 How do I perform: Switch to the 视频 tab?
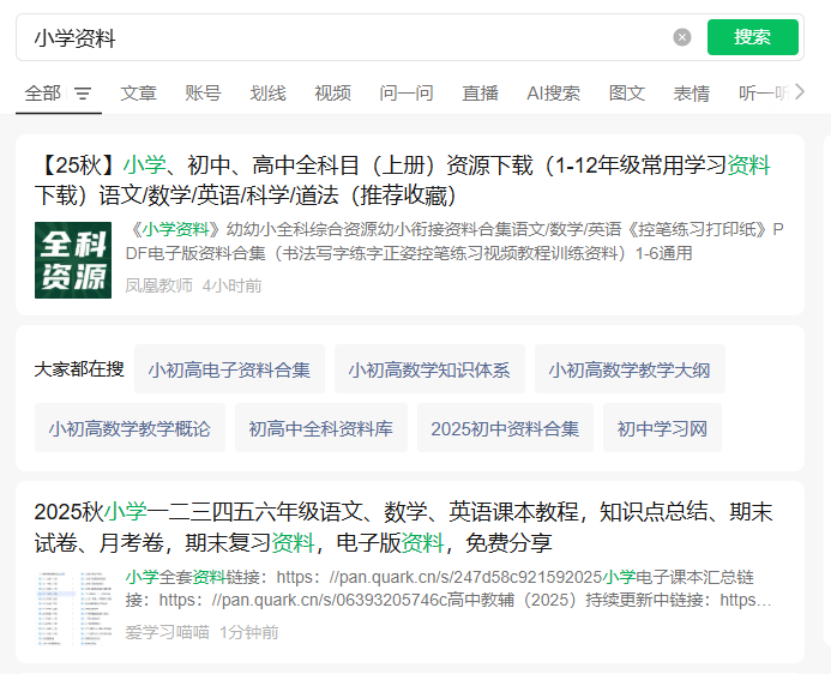point(332,93)
